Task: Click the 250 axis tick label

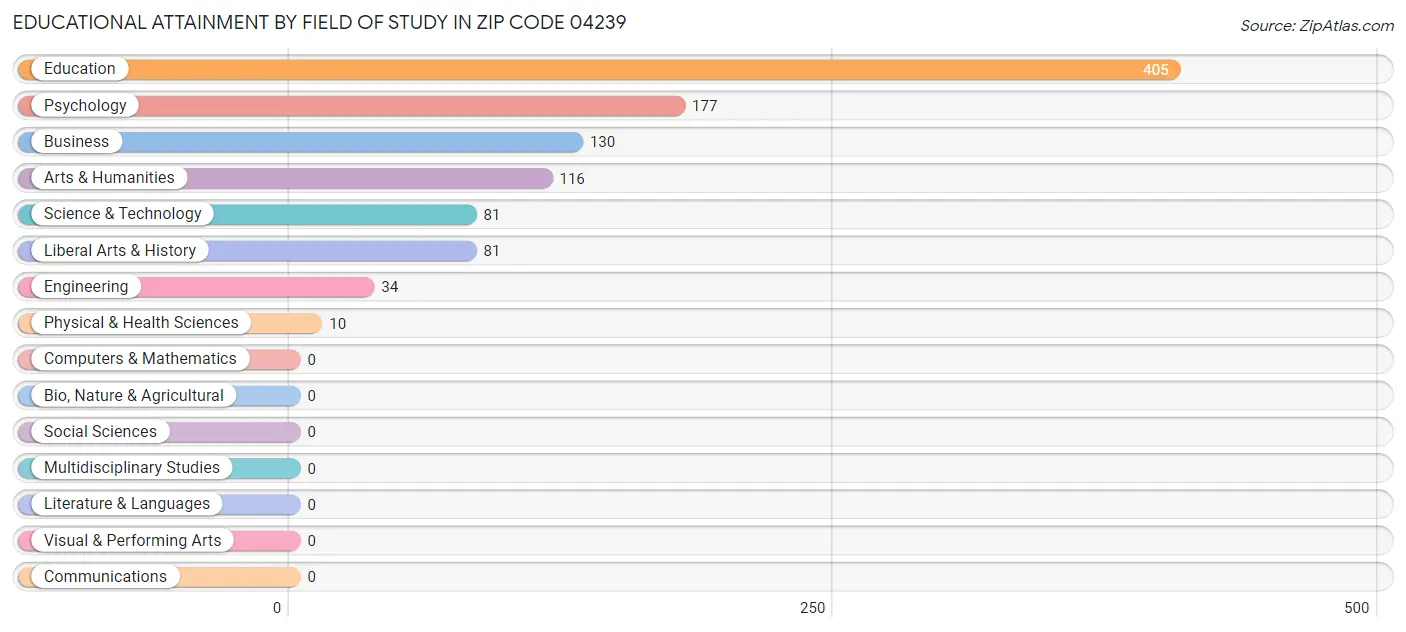Action: 812,608
